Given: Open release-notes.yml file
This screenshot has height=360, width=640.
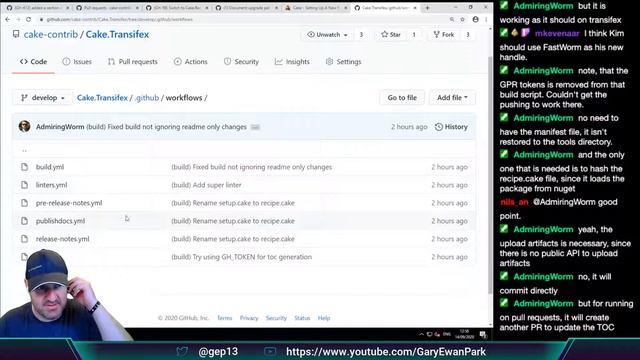Looking at the screenshot, I should (x=62, y=239).
